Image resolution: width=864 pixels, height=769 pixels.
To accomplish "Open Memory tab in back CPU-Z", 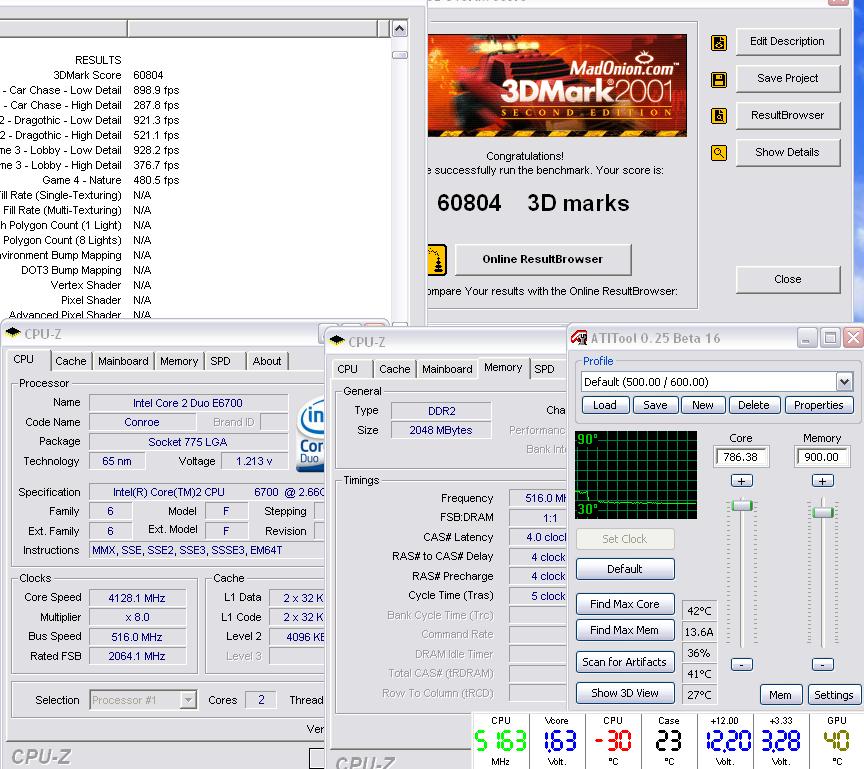I will pyautogui.click(x=179, y=361).
